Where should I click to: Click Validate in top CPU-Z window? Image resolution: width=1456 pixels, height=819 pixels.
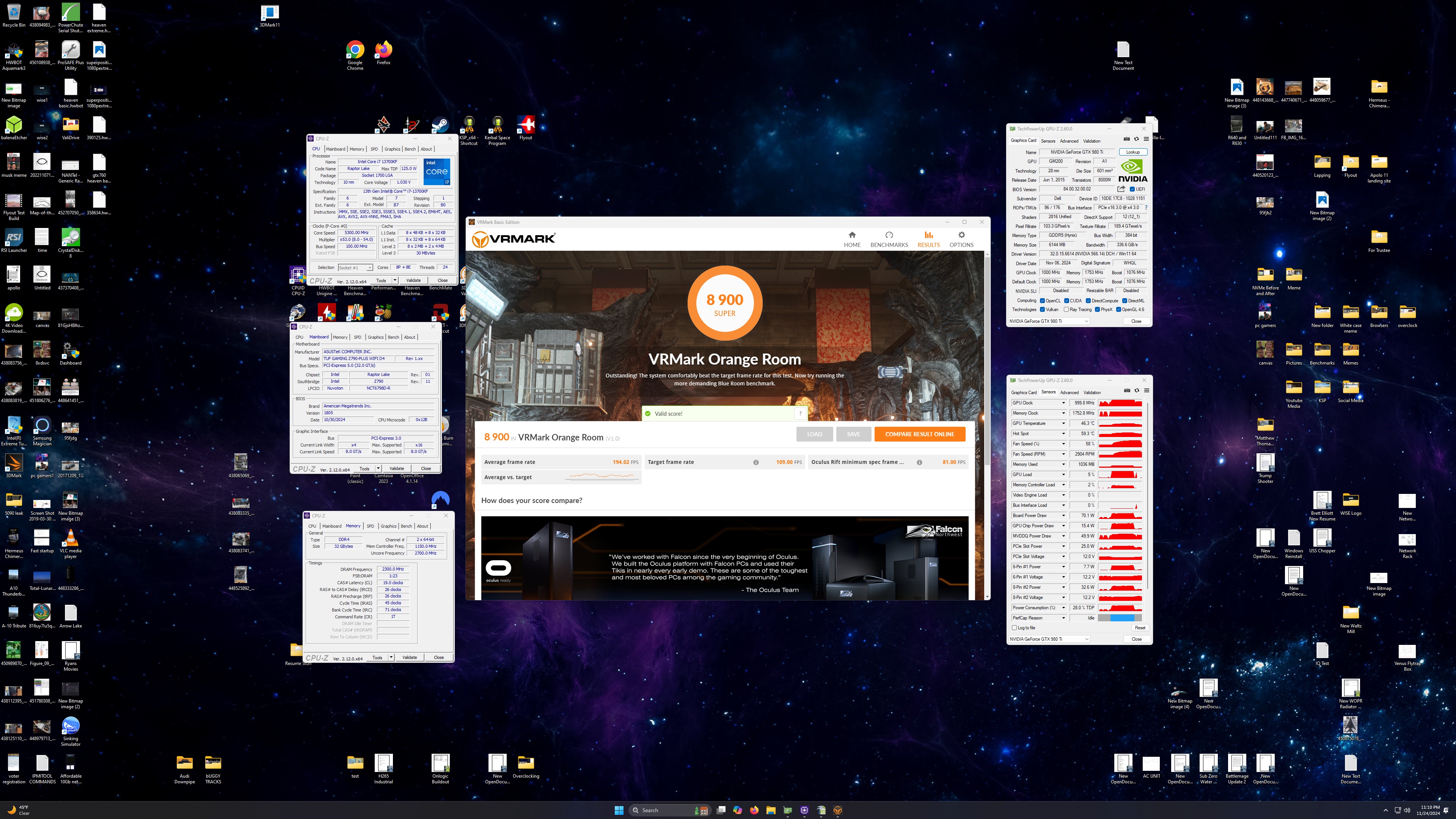coord(414,280)
